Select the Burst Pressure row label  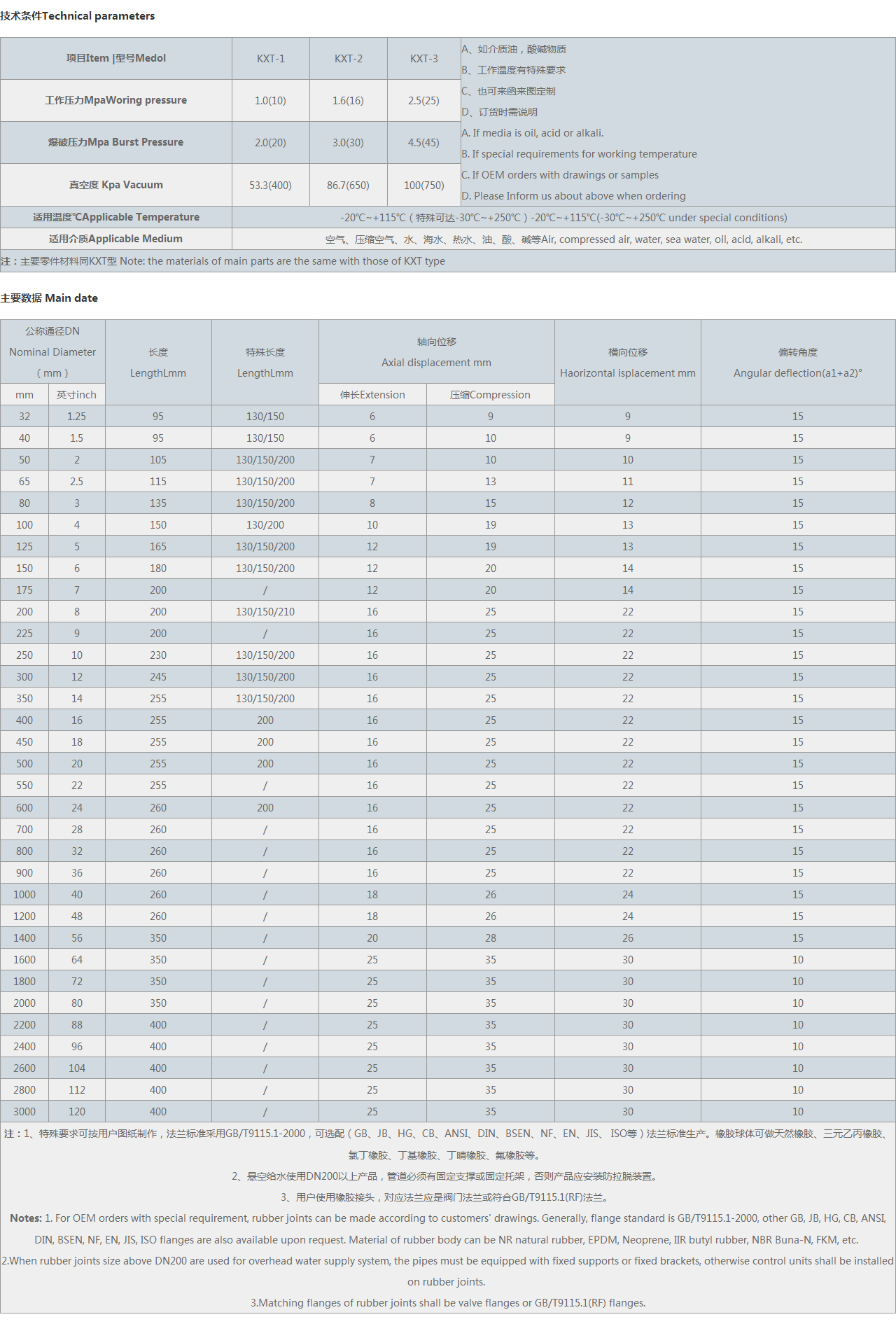pyautogui.click(x=115, y=143)
